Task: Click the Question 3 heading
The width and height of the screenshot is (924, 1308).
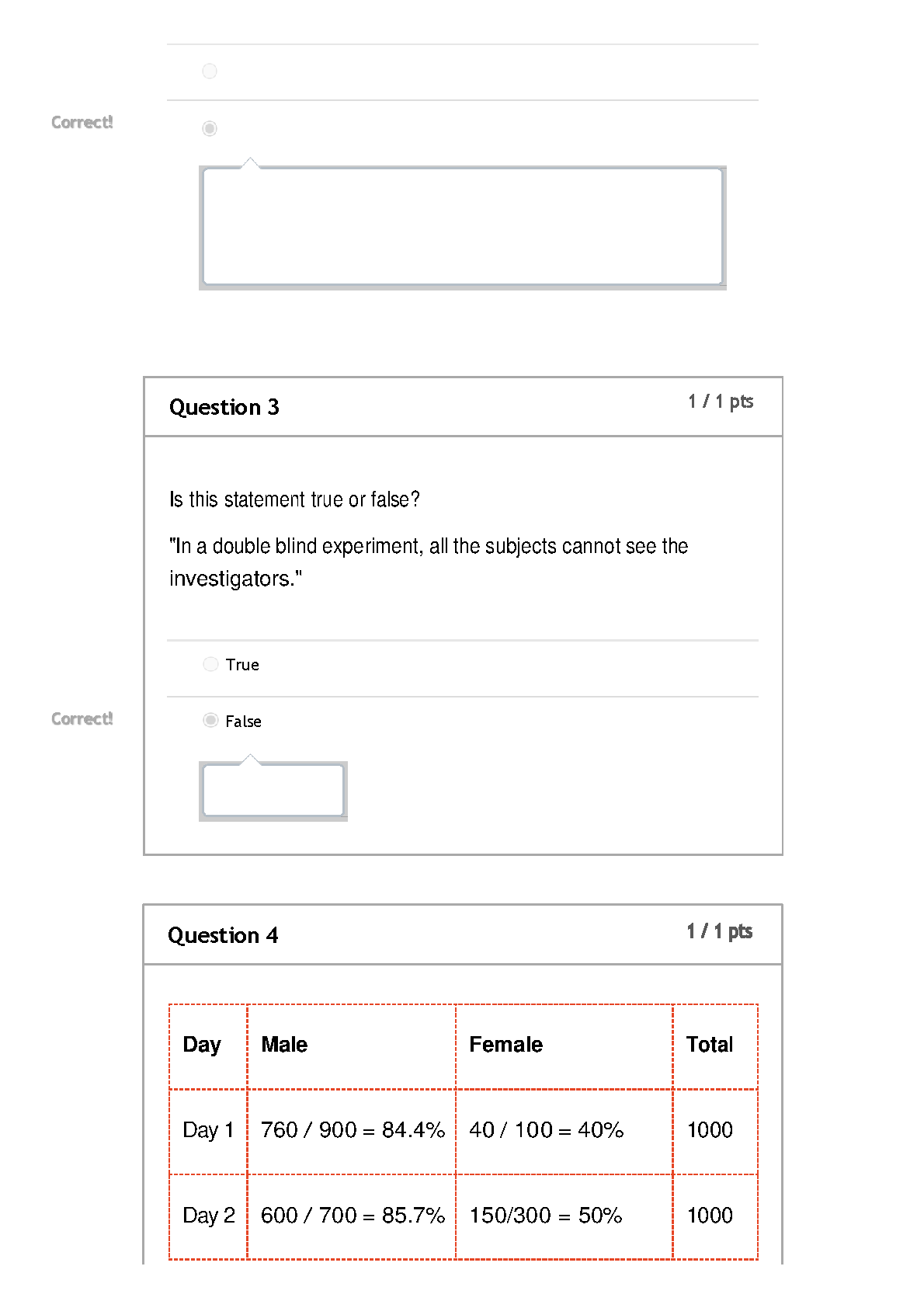Action: coord(224,407)
